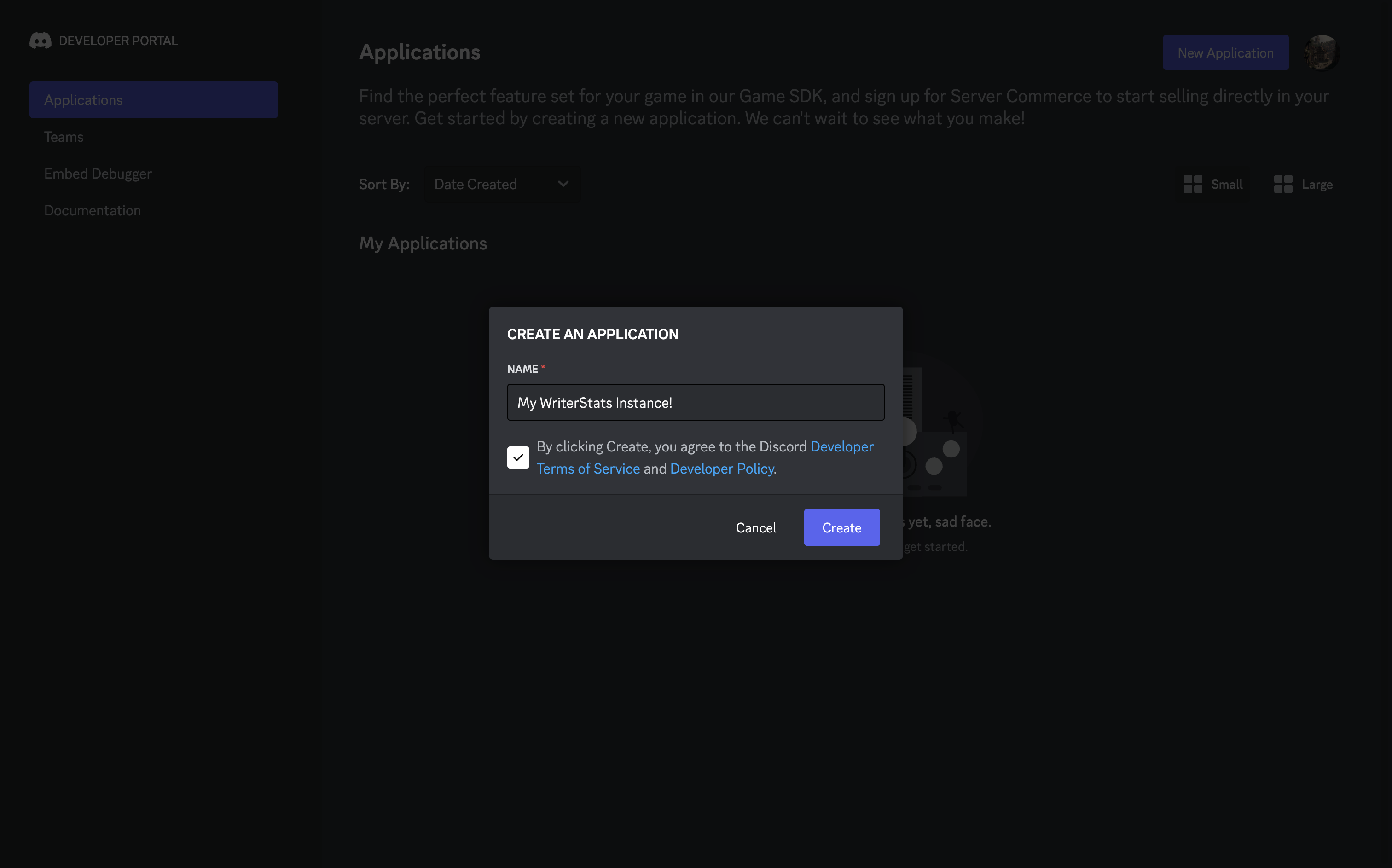Open Documentation in the sidebar
The height and width of the screenshot is (868, 1392).
(154, 210)
